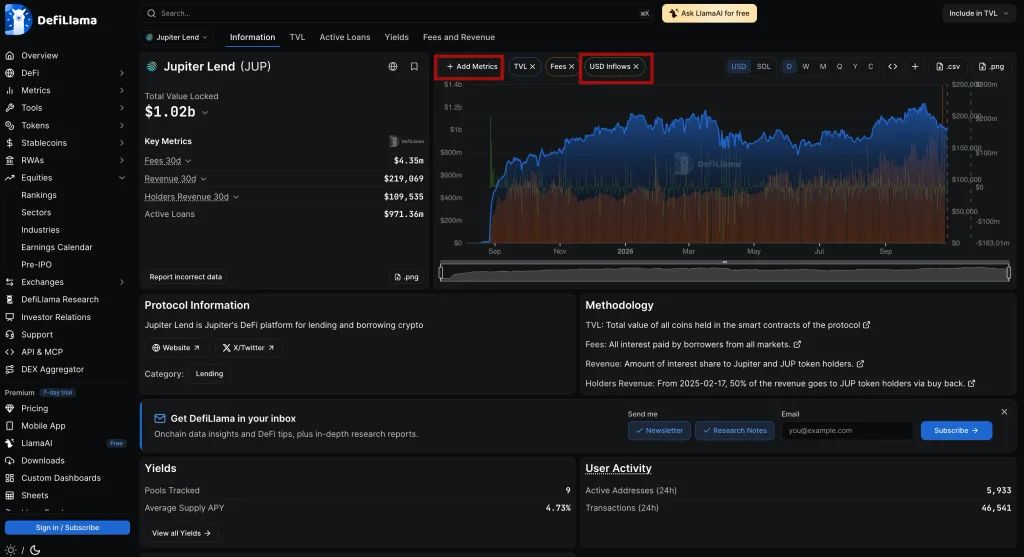Select monthly M chart interval
Image resolution: width=1024 pixels, height=557 pixels.
point(823,67)
